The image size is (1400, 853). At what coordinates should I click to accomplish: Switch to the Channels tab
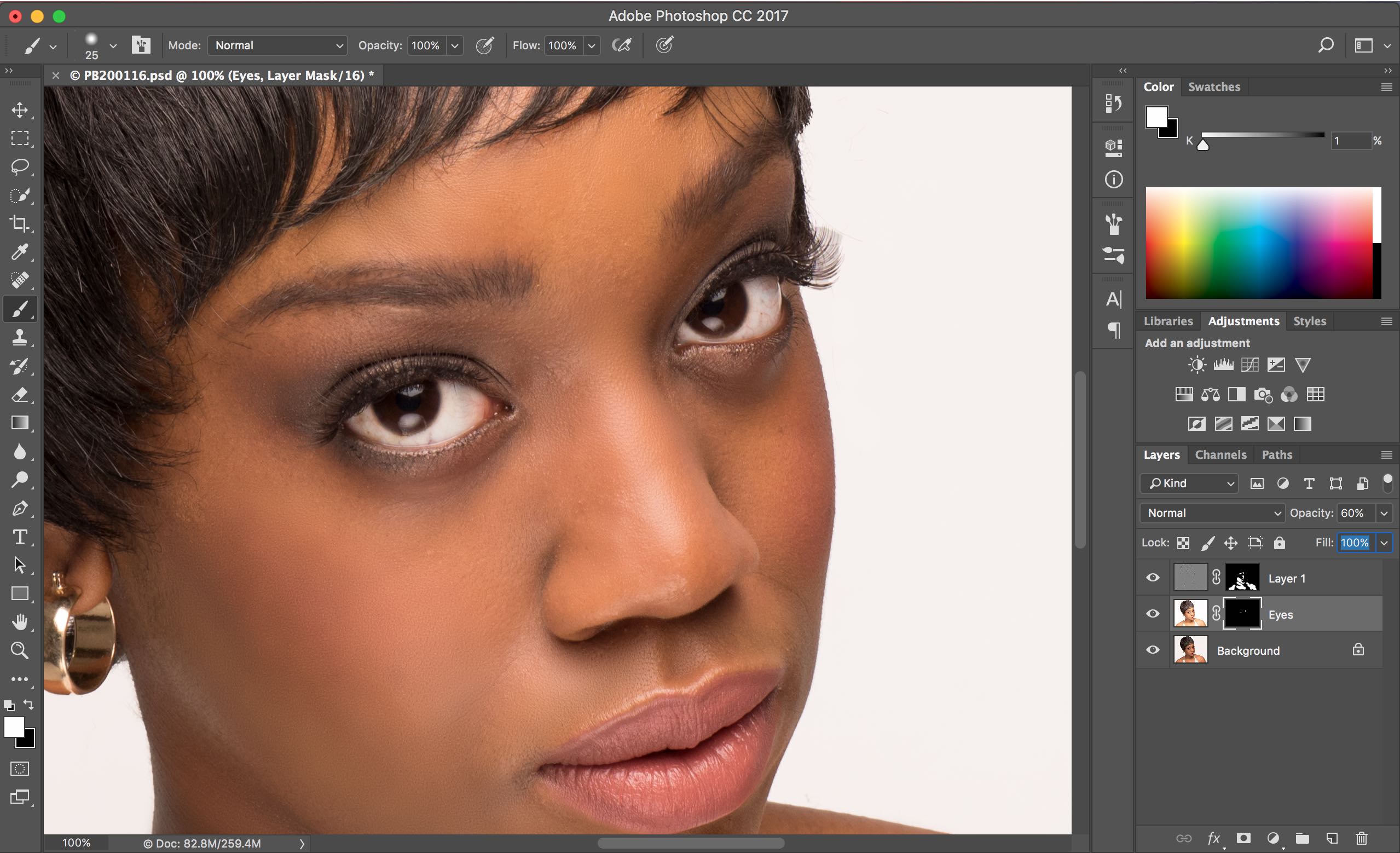point(1220,454)
